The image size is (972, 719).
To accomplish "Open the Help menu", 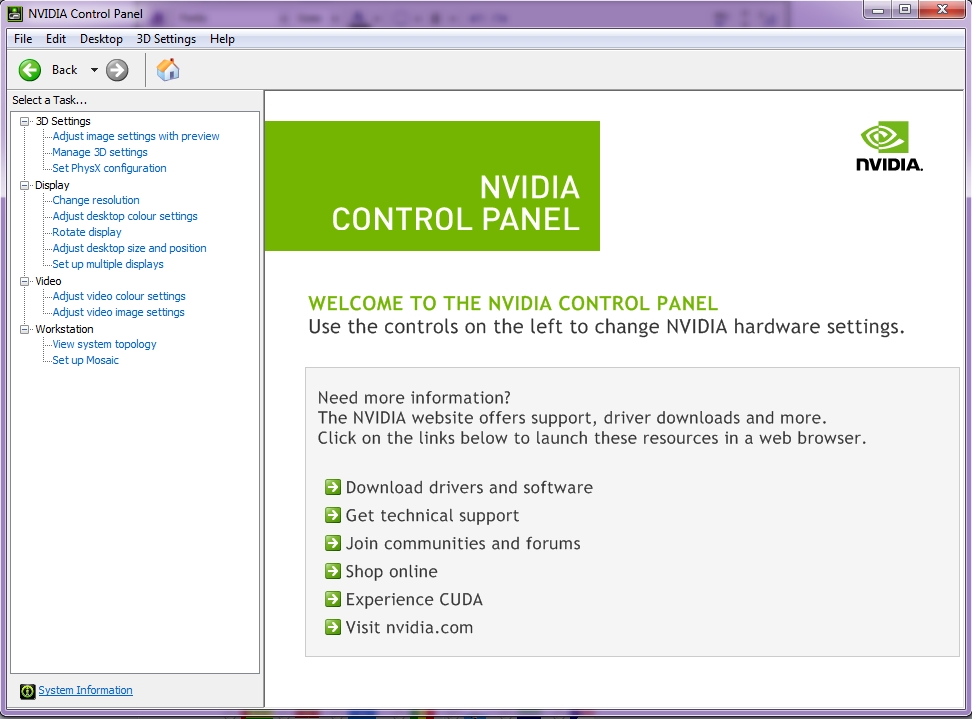I will (x=222, y=39).
